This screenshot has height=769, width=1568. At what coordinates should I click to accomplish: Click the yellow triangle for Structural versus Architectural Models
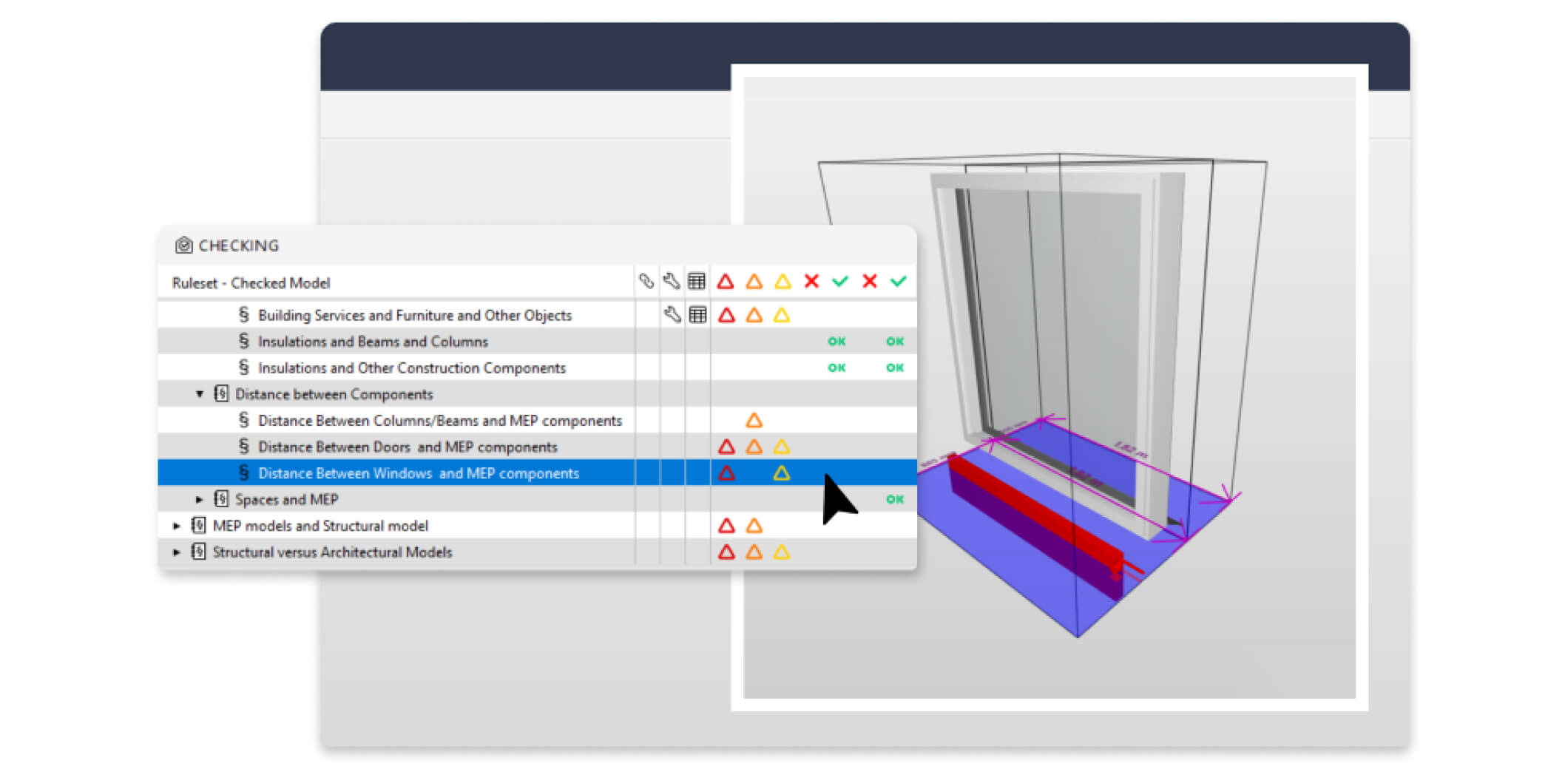click(x=782, y=552)
